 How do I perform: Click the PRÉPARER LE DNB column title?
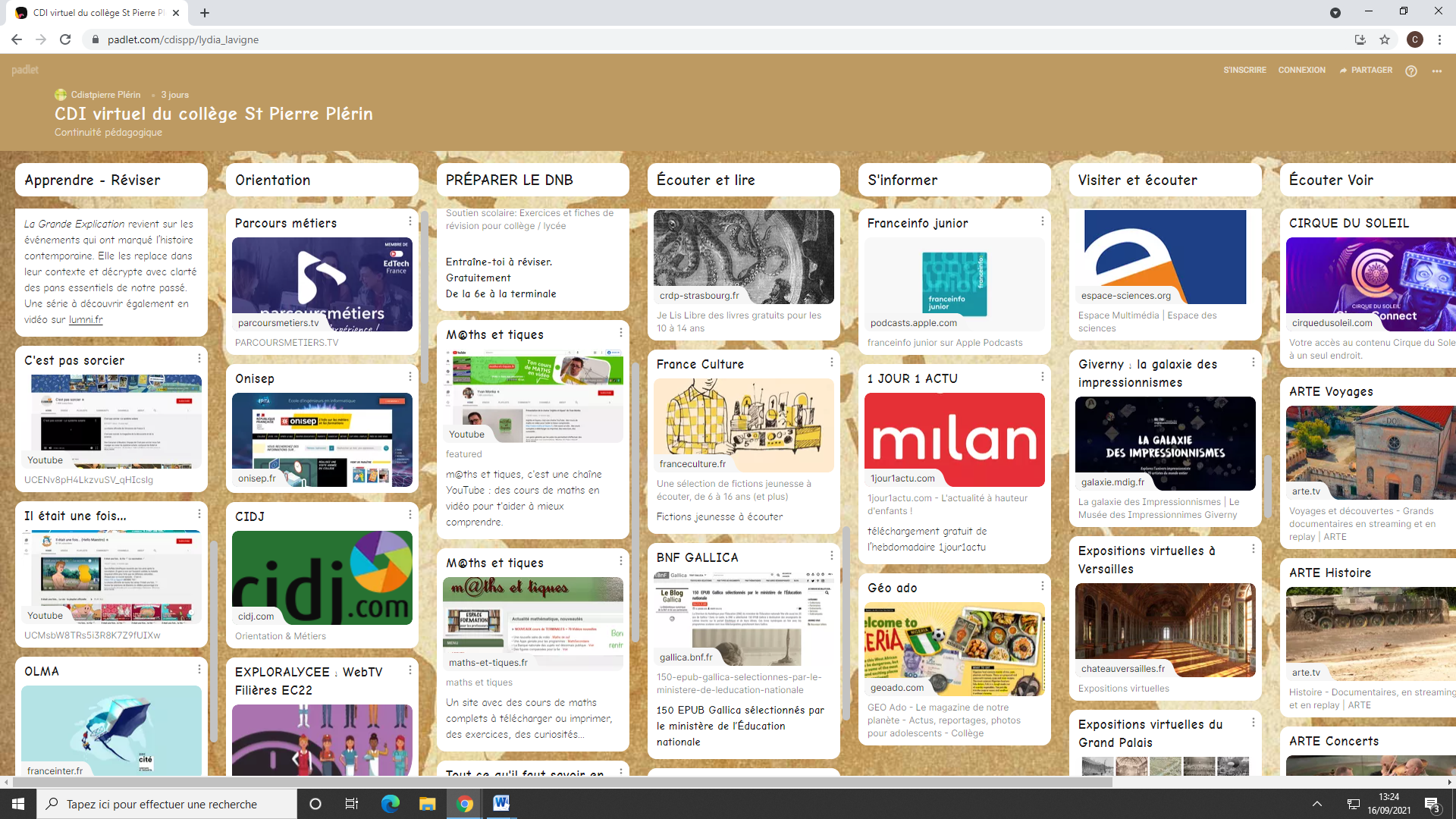pyautogui.click(x=510, y=180)
